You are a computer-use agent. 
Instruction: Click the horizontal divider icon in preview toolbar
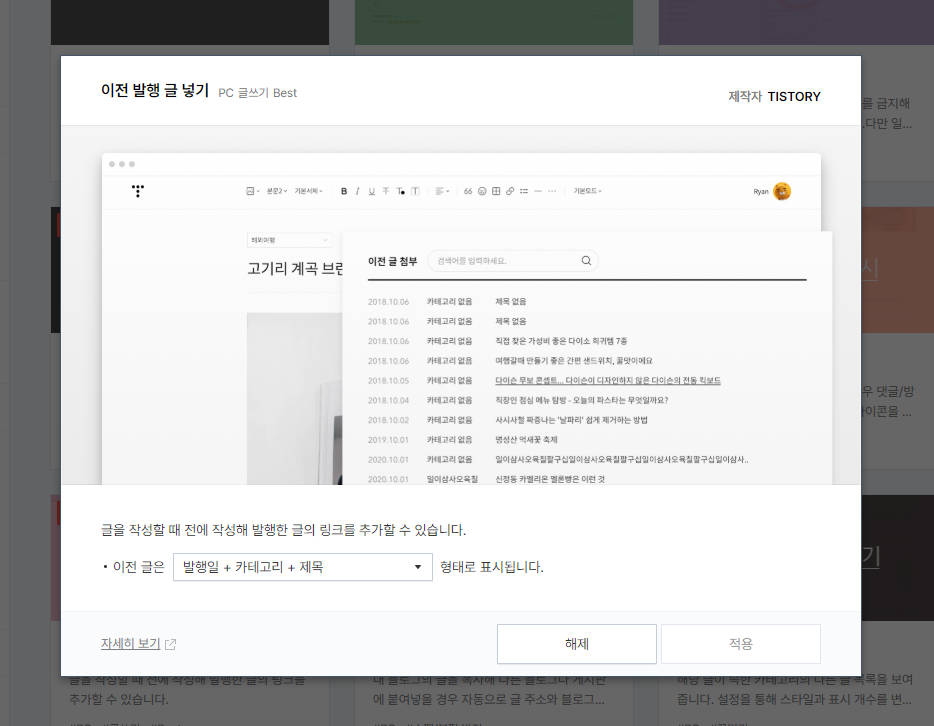pos(538,191)
